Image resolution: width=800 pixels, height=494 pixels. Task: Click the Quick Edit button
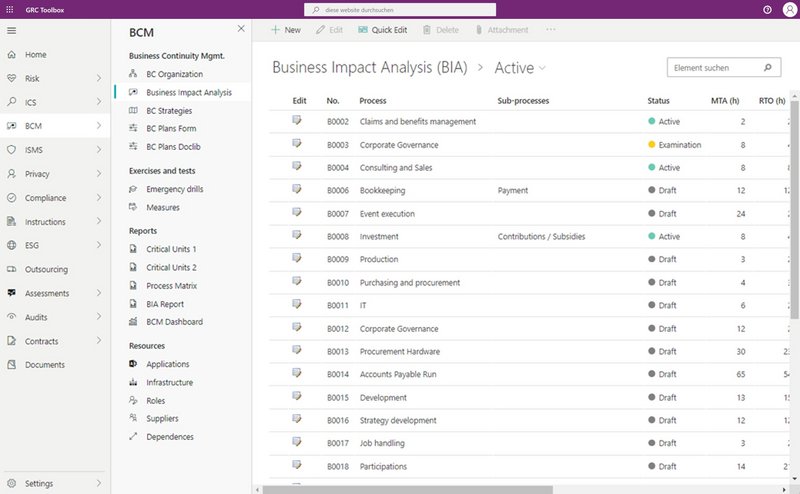(x=382, y=30)
